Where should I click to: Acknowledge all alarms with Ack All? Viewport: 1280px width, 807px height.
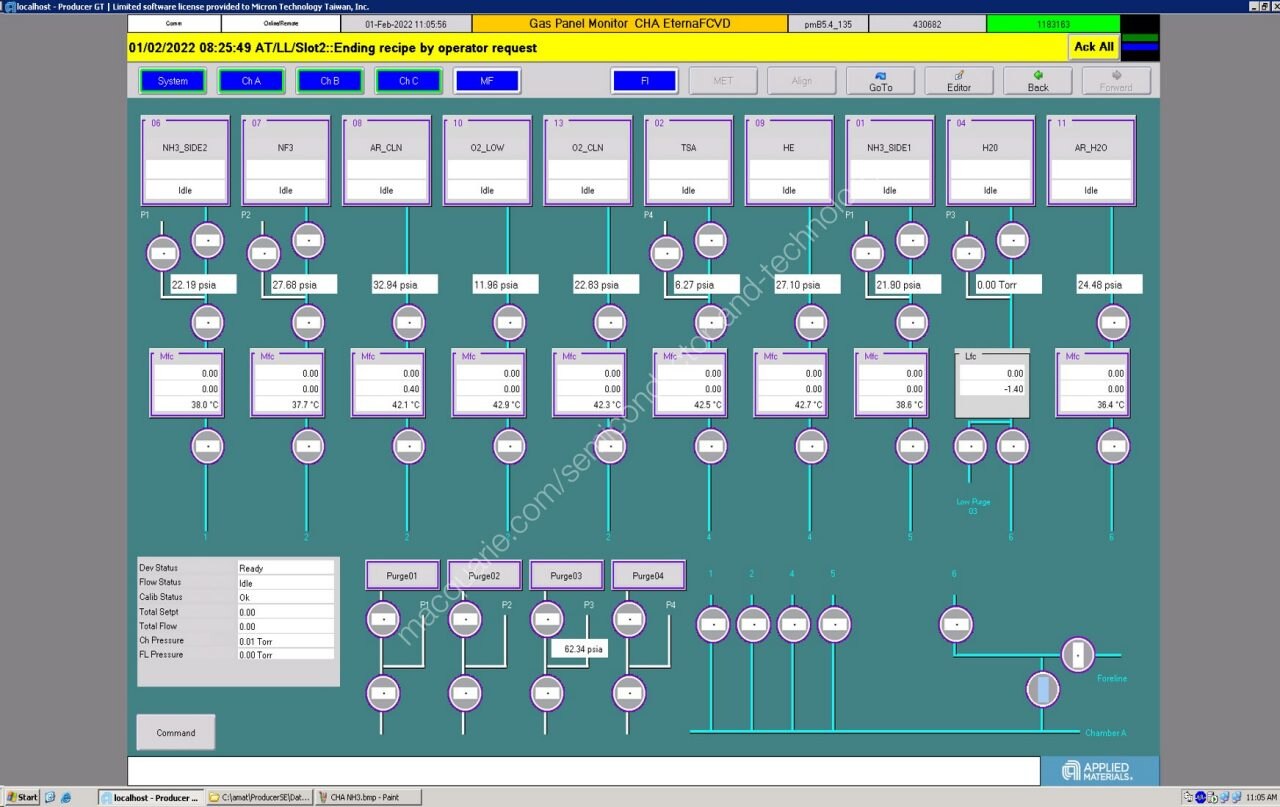coord(1093,47)
